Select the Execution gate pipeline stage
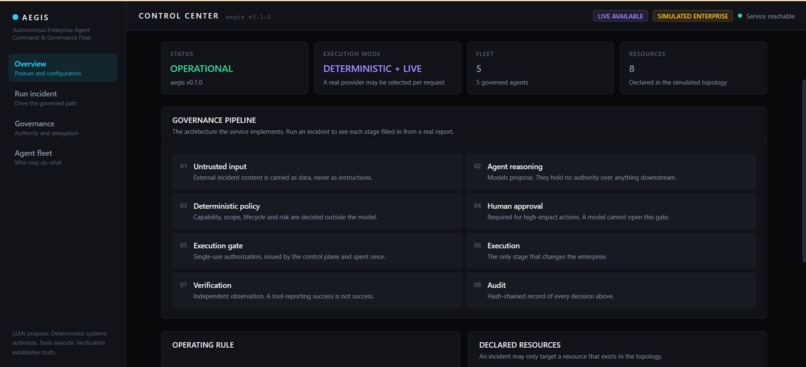This screenshot has width=806, height=367. pos(317,251)
